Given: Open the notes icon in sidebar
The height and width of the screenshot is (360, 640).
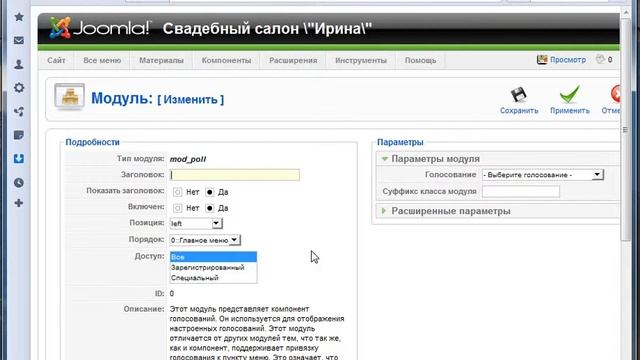Looking at the screenshot, I should tap(19, 135).
